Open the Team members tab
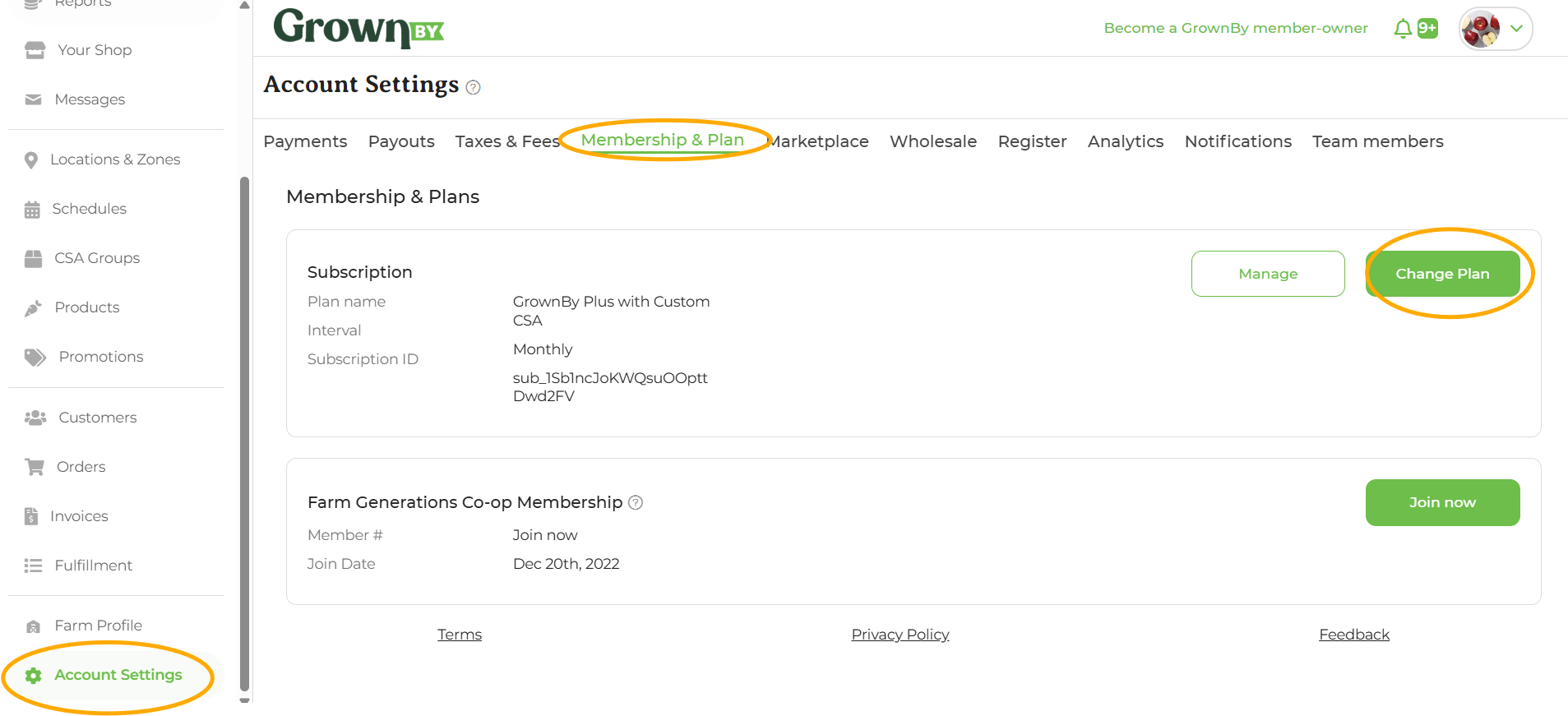Screen dimensions: 1568x716 click(1378, 141)
